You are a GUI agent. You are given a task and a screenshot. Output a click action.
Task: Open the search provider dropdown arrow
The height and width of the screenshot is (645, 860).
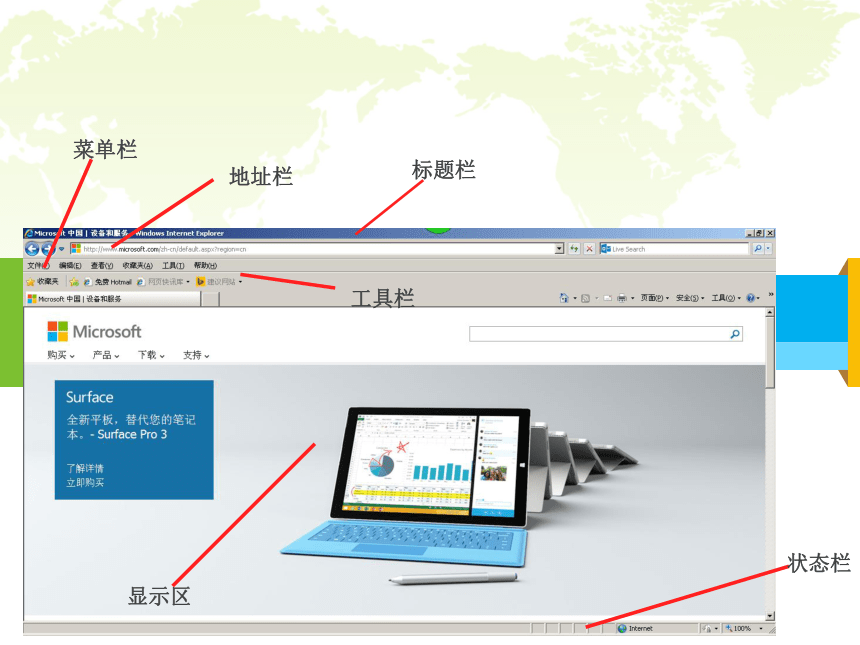click(x=768, y=249)
